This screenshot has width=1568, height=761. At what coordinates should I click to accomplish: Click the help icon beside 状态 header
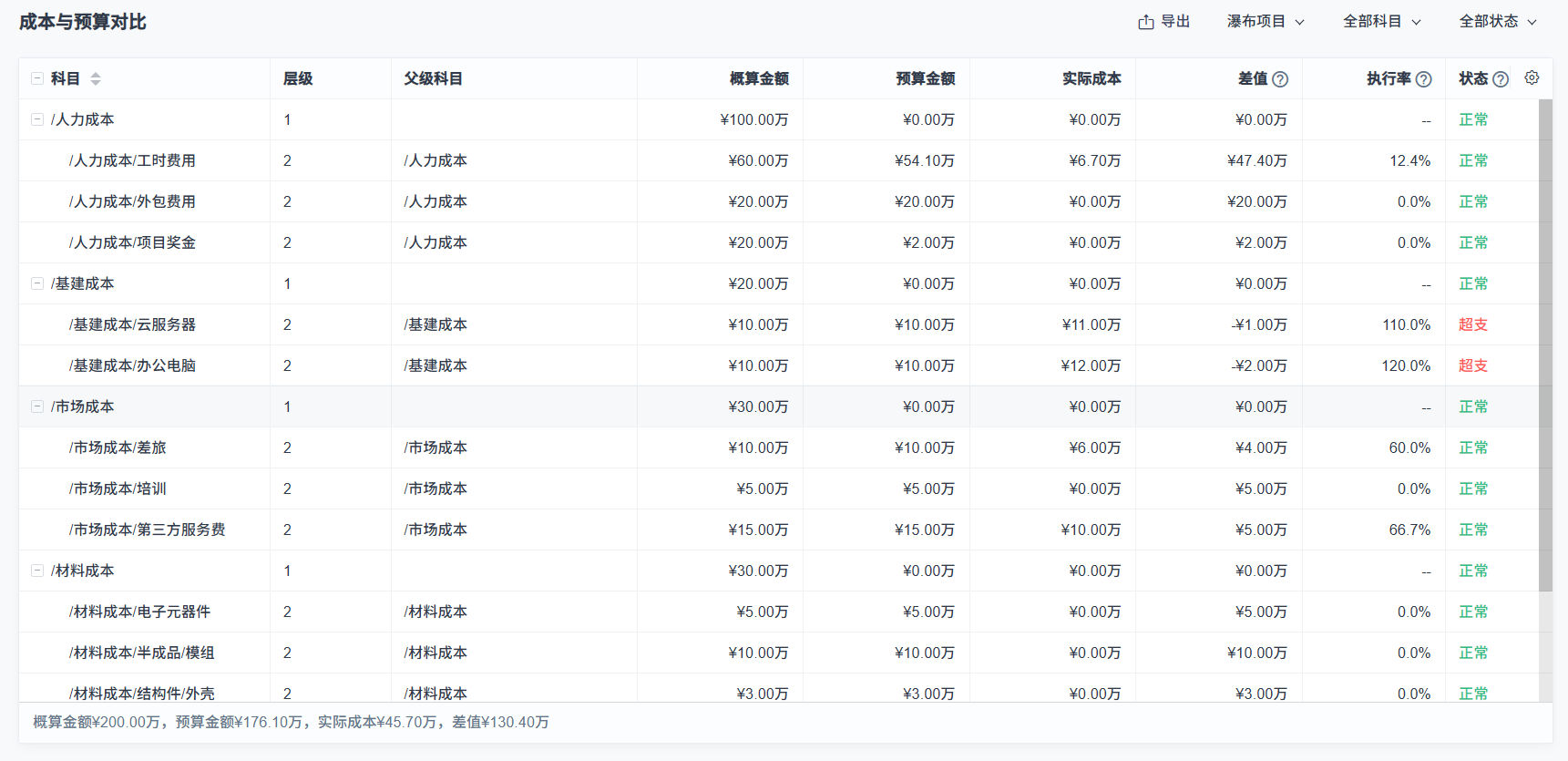pyautogui.click(x=1501, y=79)
